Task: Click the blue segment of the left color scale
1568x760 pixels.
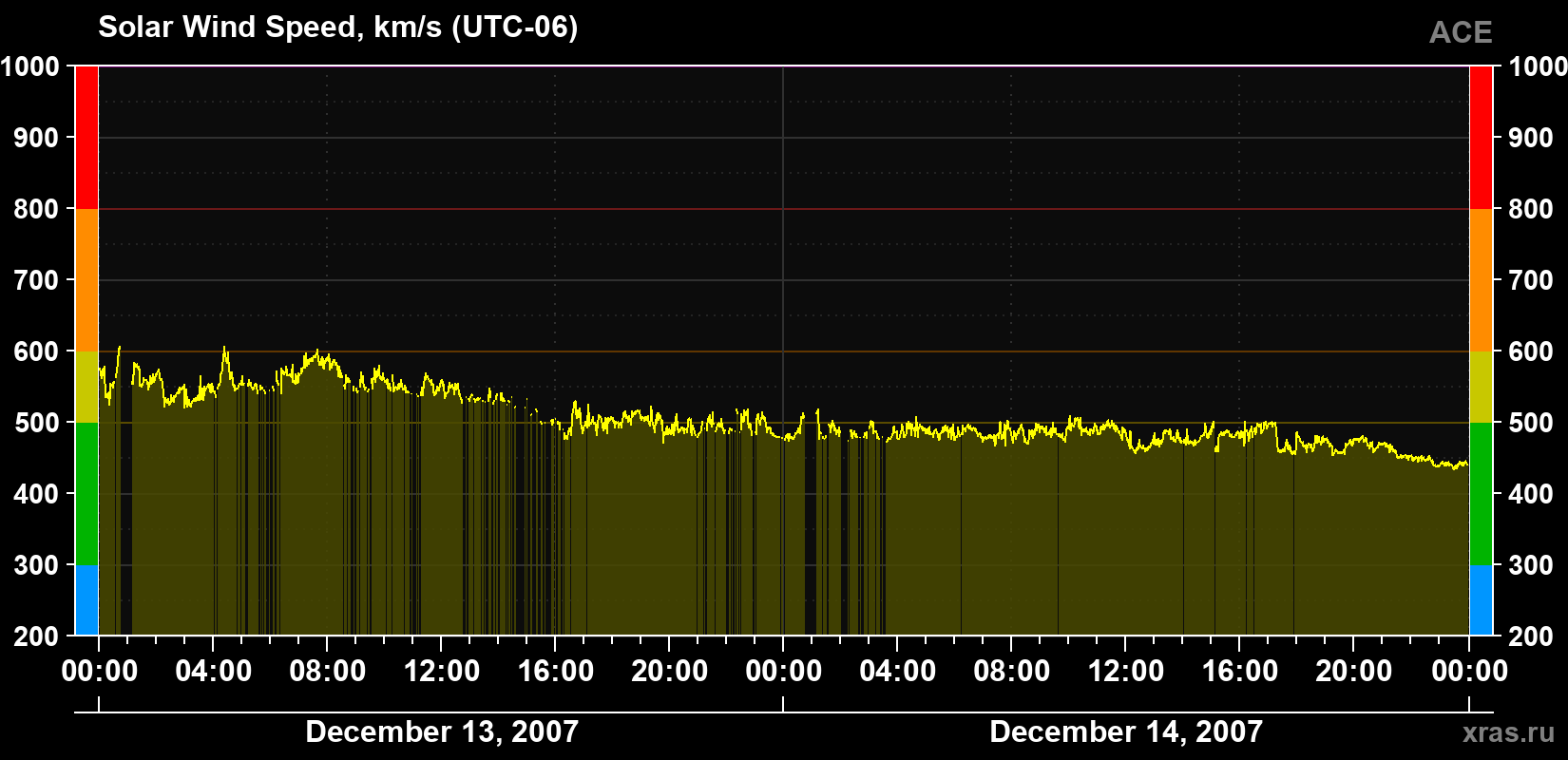Action: click(x=86, y=600)
